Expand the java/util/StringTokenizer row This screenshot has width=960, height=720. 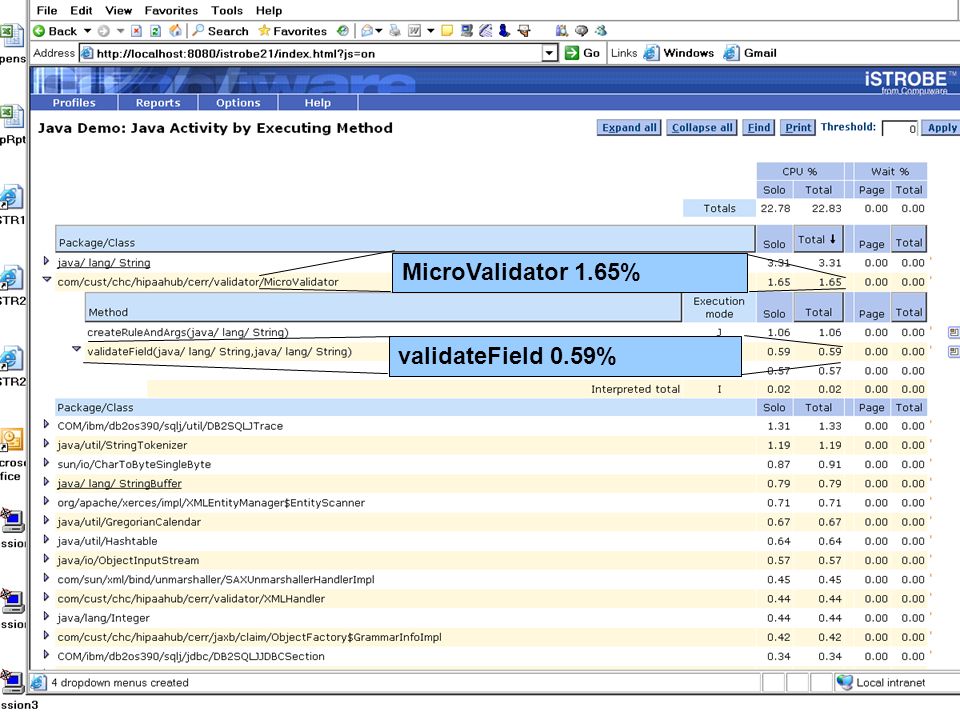point(46,443)
